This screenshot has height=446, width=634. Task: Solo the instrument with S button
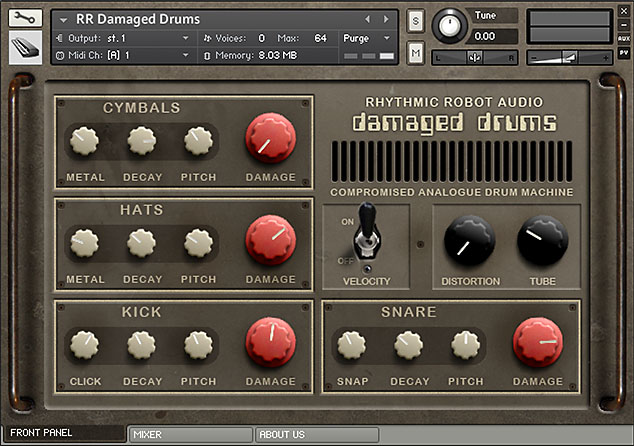click(415, 21)
